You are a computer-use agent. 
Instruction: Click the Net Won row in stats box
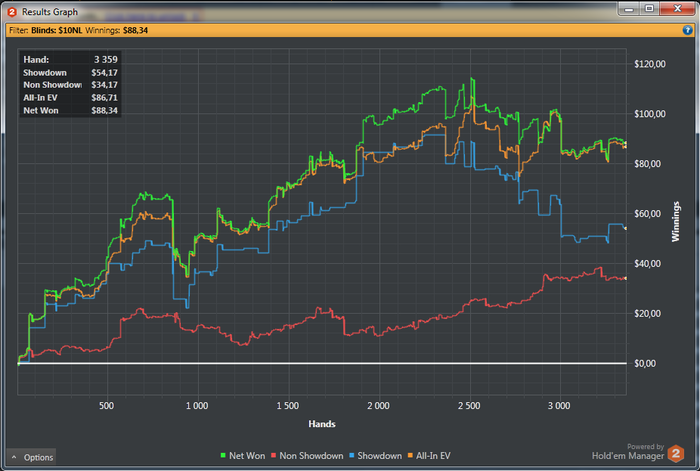click(x=70, y=110)
